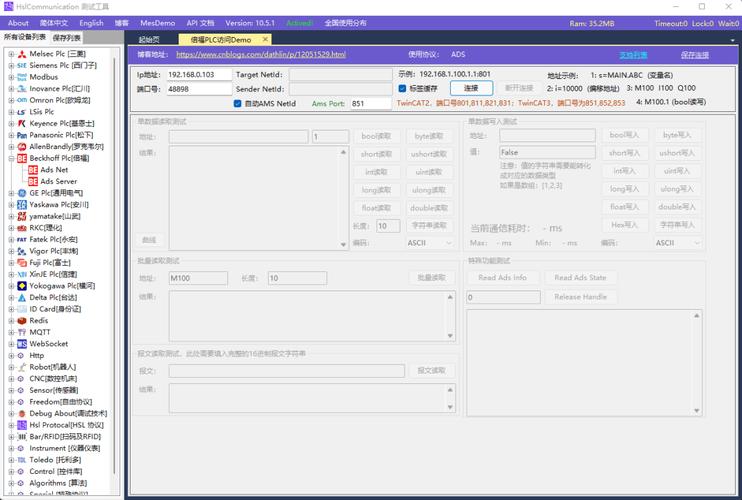Click the Ads Net BE icon
The height and width of the screenshot is (500, 742).
click(33, 170)
